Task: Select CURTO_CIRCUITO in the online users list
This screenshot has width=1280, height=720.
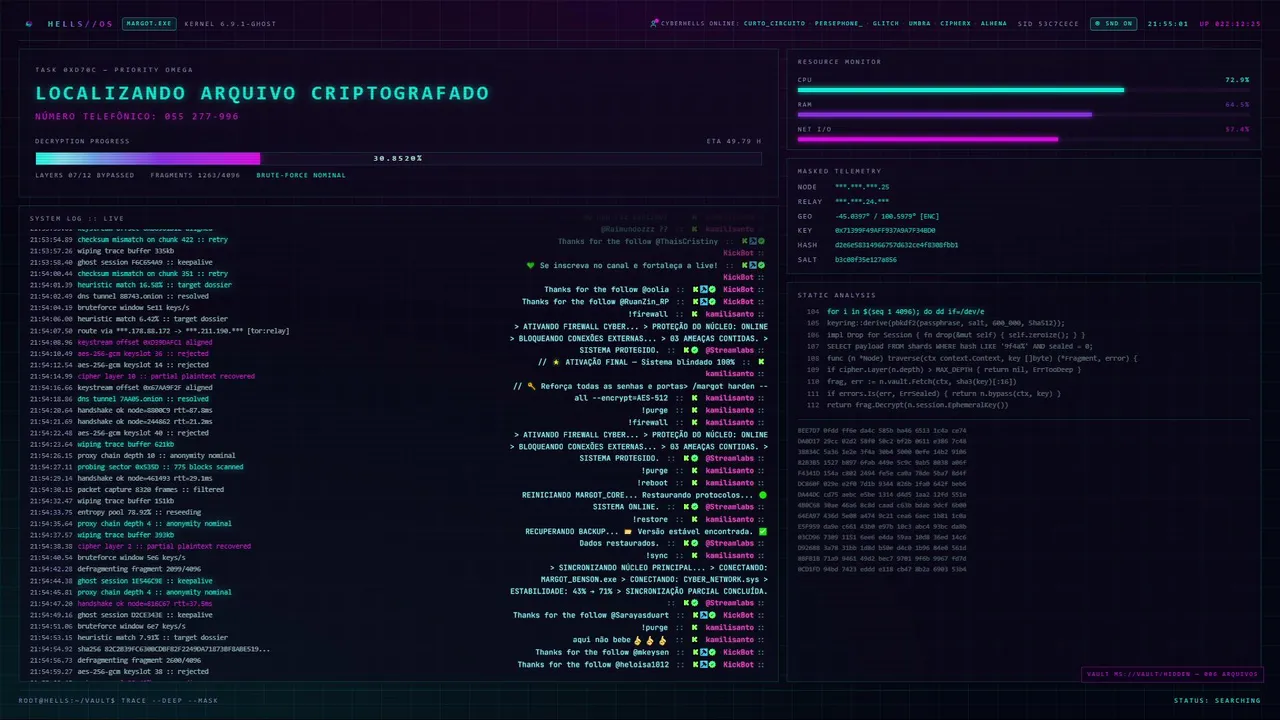Action: click(775, 23)
